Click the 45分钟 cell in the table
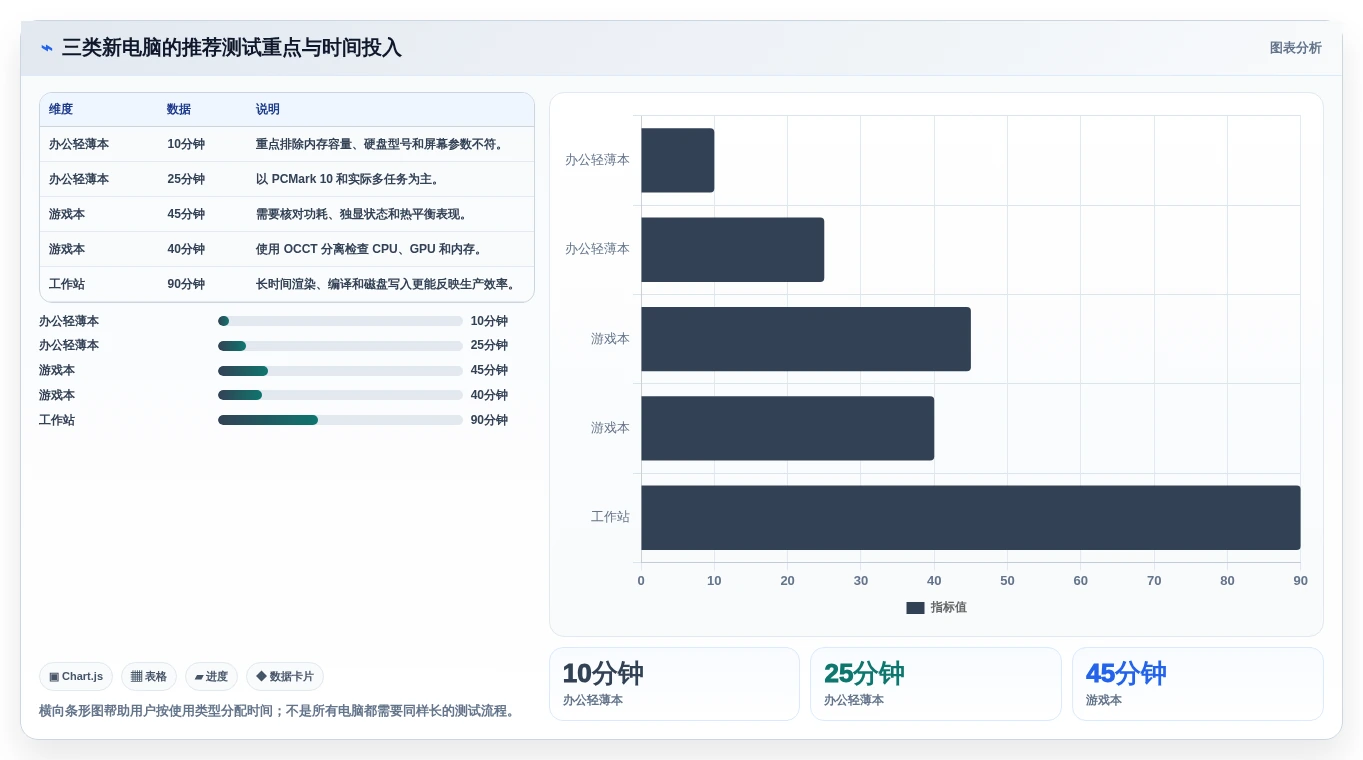Screen dimensions: 1363x760 click(x=186, y=214)
